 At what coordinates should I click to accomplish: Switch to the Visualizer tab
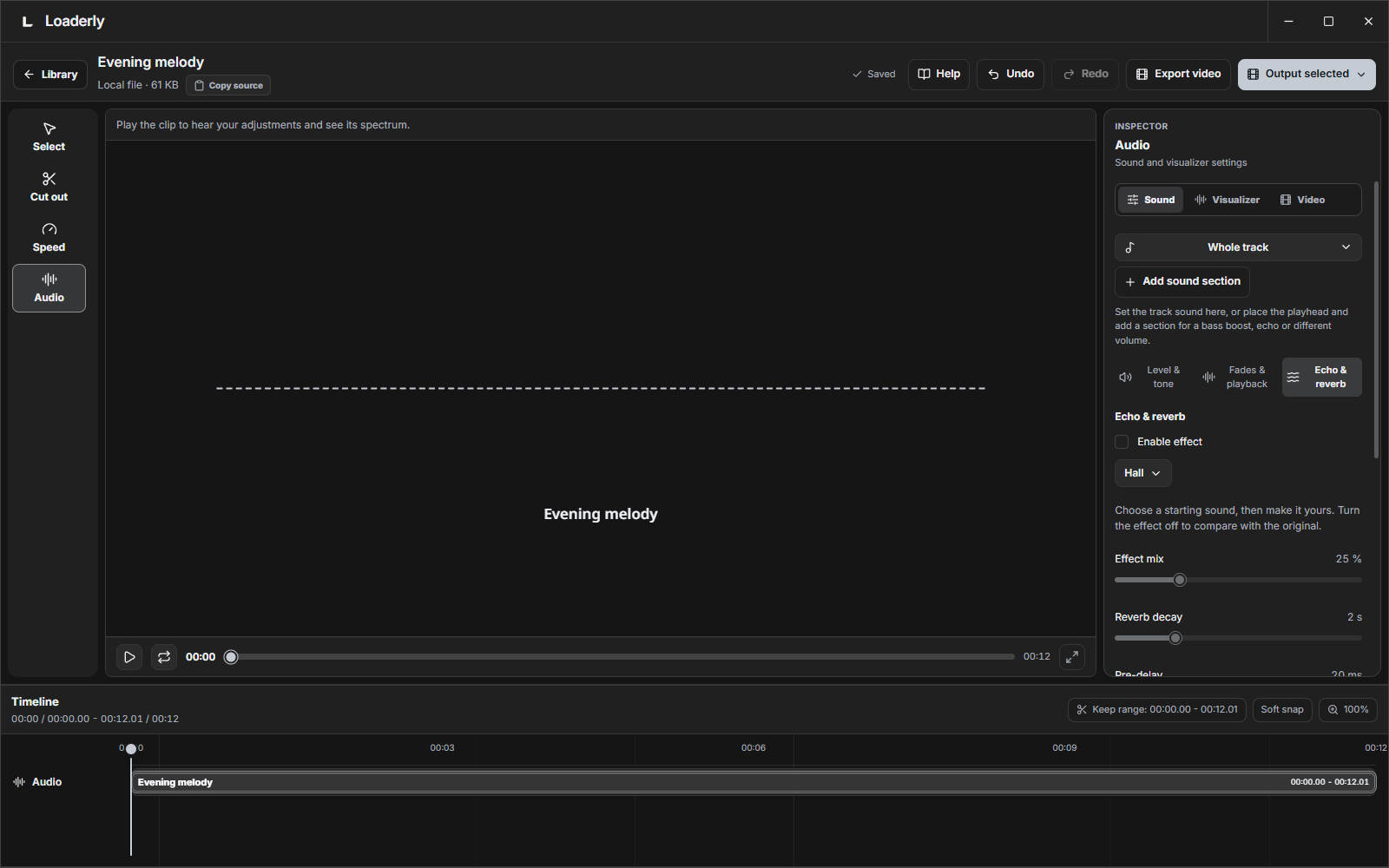1227,200
